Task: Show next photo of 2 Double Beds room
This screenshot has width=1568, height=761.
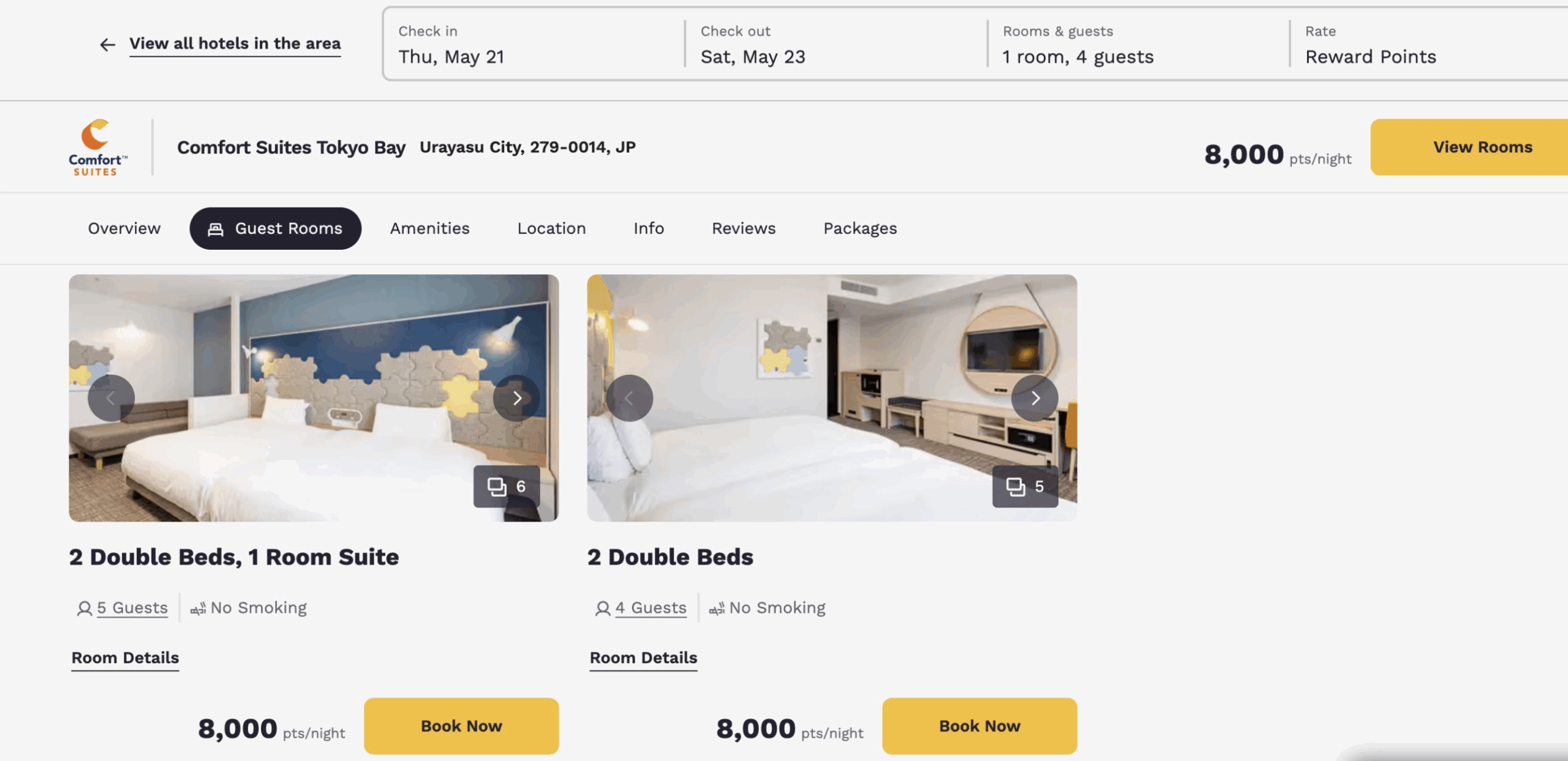Action: tap(1035, 398)
